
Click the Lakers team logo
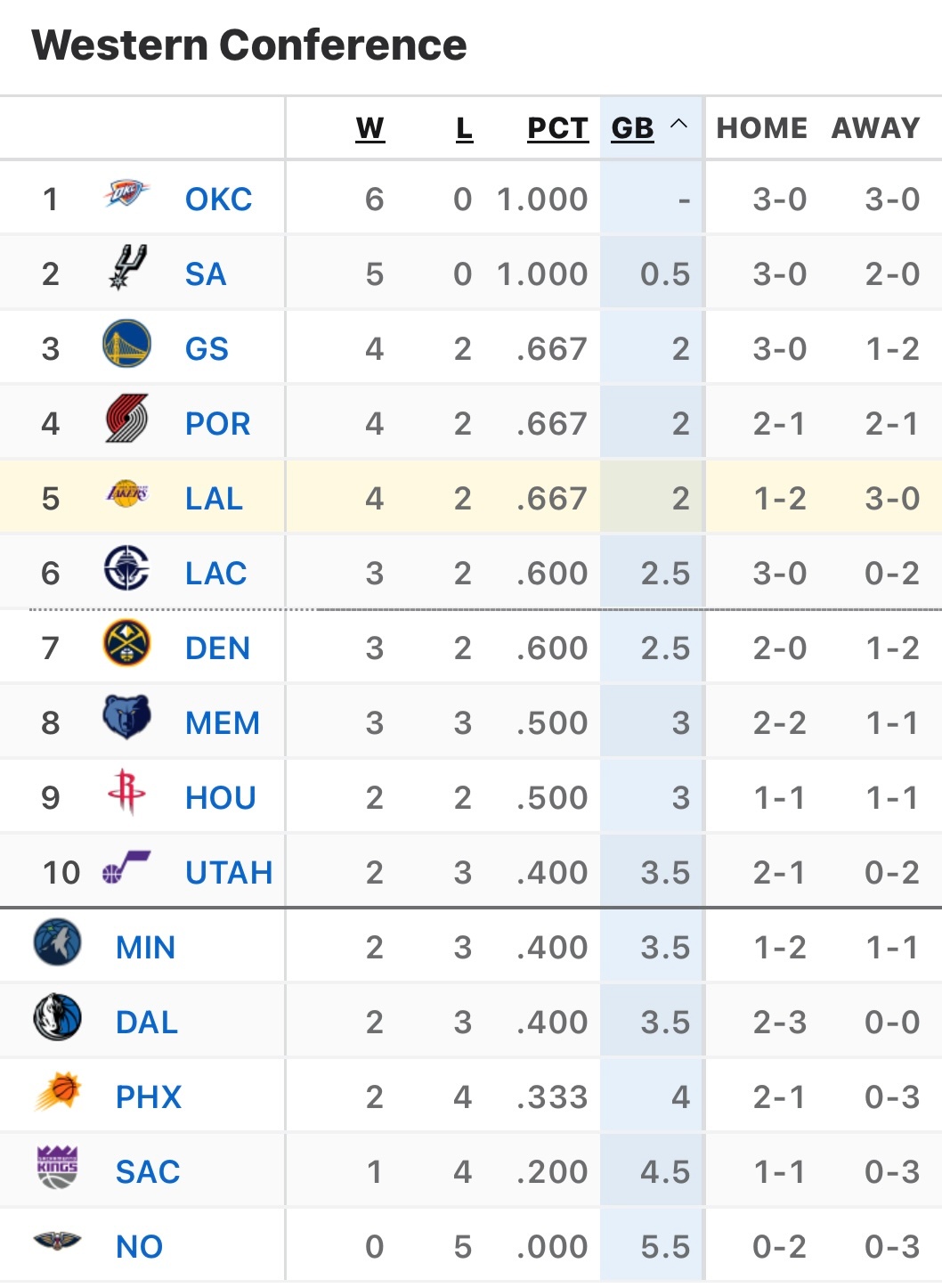point(126,493)
